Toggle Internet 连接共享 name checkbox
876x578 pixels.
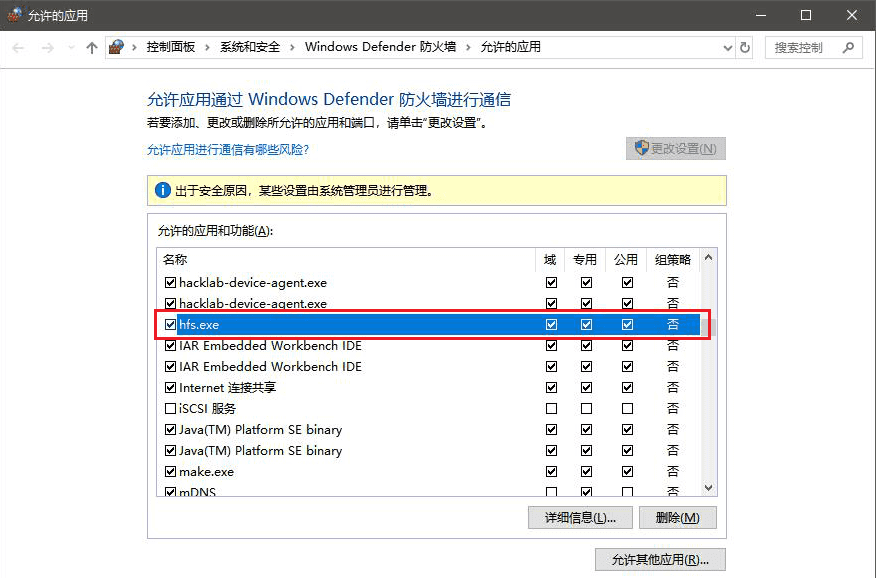coord(170,388)
